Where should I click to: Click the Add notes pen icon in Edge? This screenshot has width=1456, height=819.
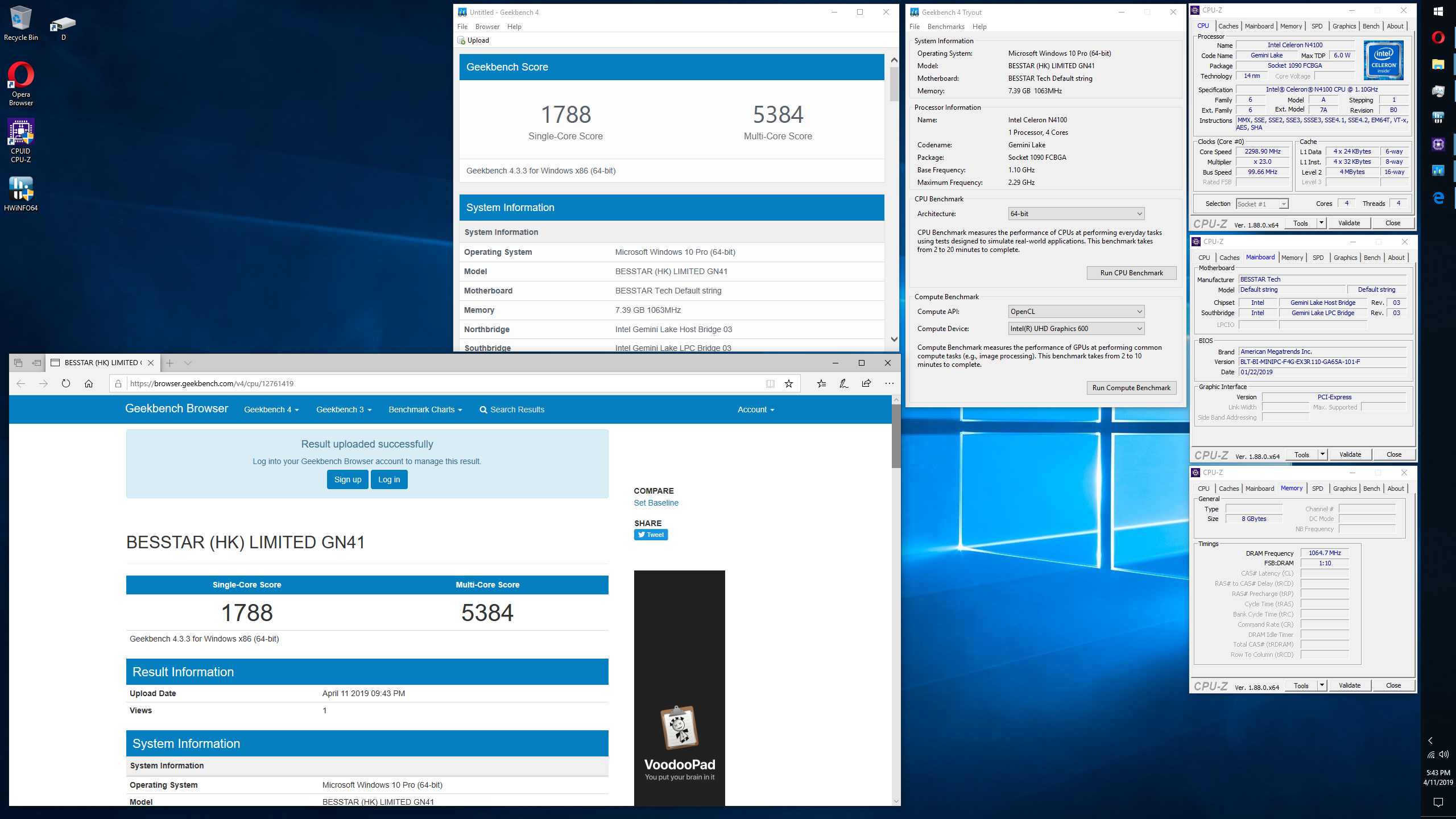click(844, 383)
